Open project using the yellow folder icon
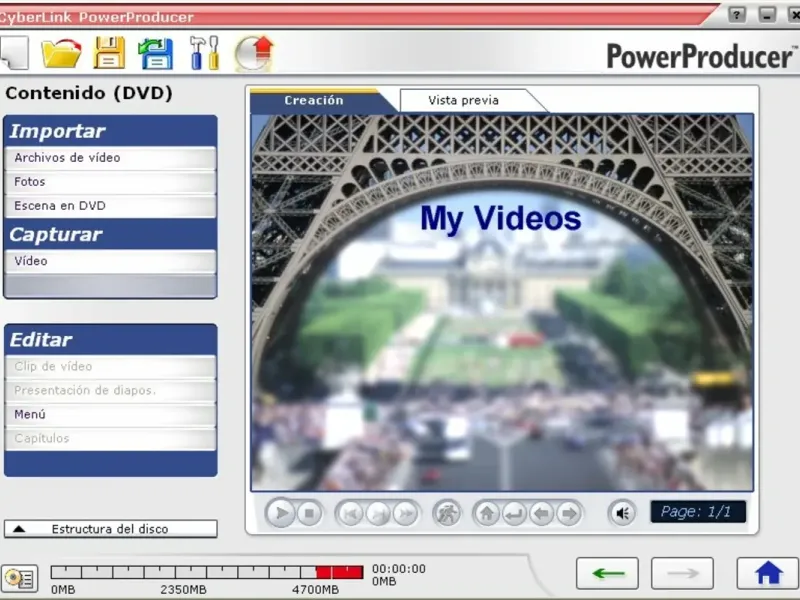 click(61, 53)
